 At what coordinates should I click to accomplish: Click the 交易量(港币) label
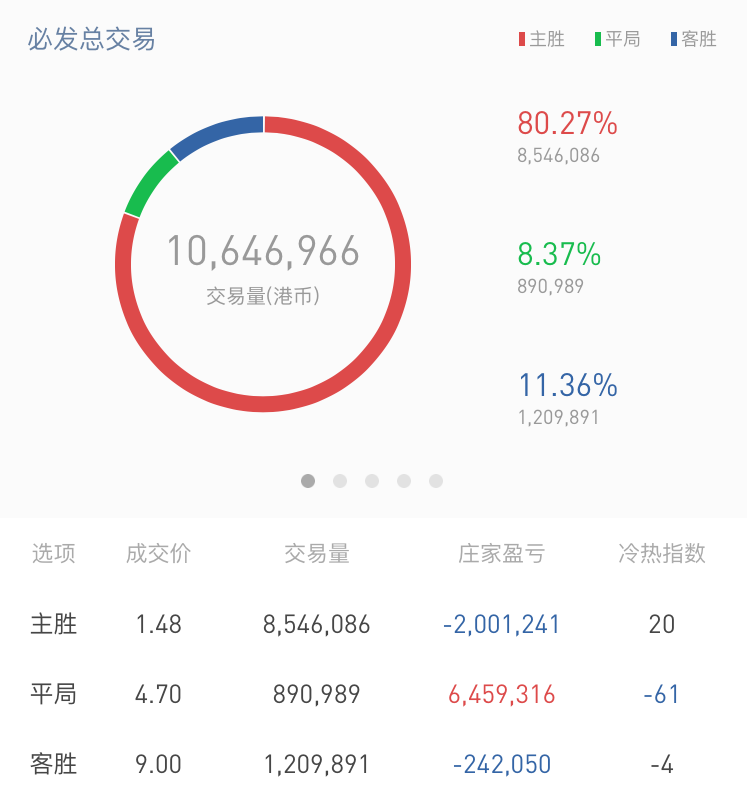[263, 296]
